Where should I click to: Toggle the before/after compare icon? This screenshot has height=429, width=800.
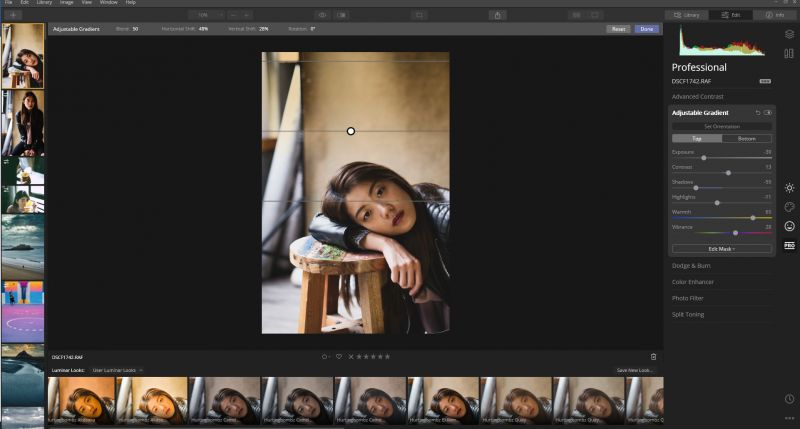point(341,15)
